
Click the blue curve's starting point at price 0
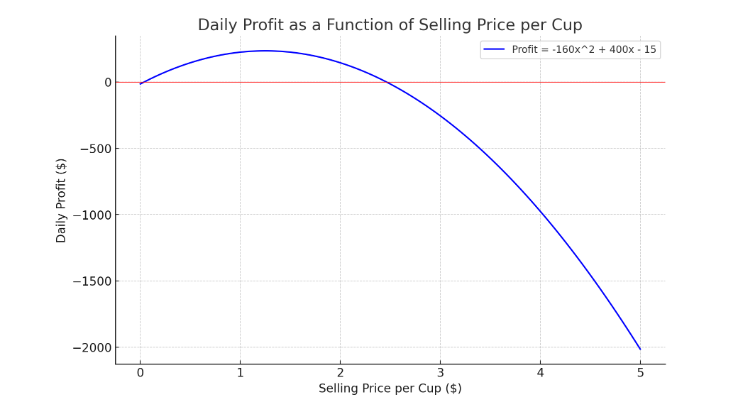140,84
